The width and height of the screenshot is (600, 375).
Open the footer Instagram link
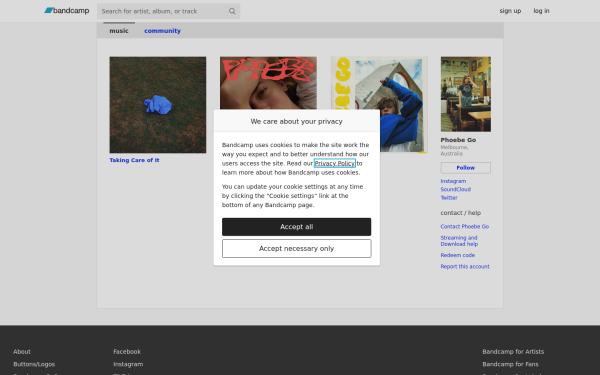(128, 364)
